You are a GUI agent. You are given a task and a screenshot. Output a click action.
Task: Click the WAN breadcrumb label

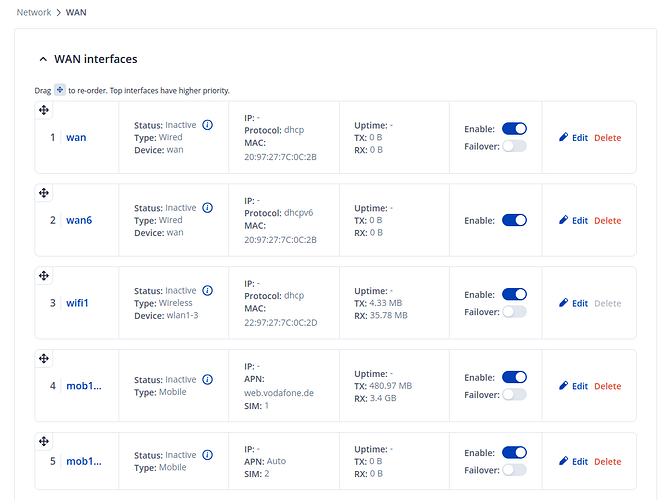tap(77, 13)
